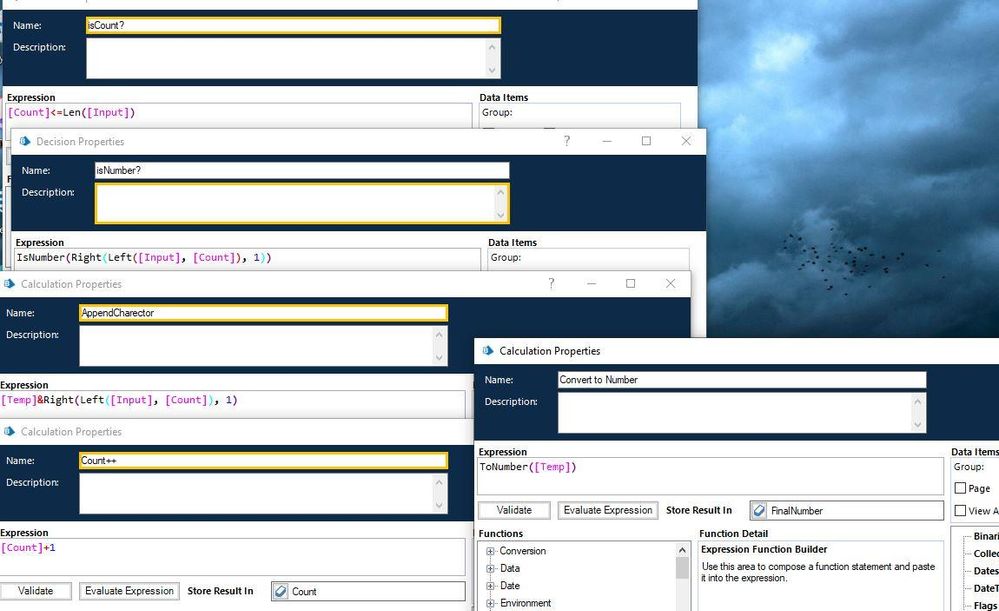The width and height of the screenshot is (999, 611).
Task: Click Validate in Convert to Number dialog
Action: (x=513, y=510)
